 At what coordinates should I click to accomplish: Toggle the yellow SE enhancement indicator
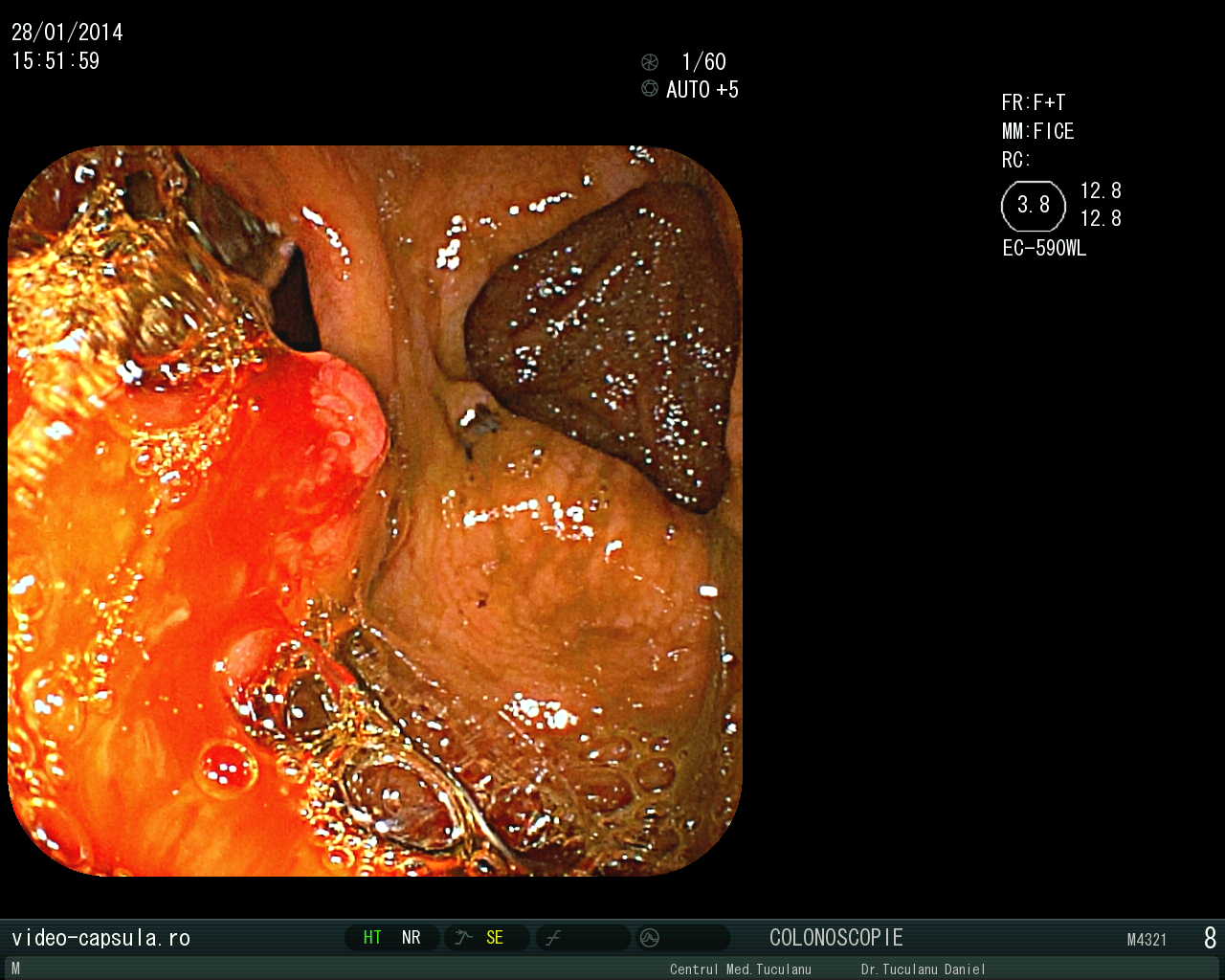(494, 938)
